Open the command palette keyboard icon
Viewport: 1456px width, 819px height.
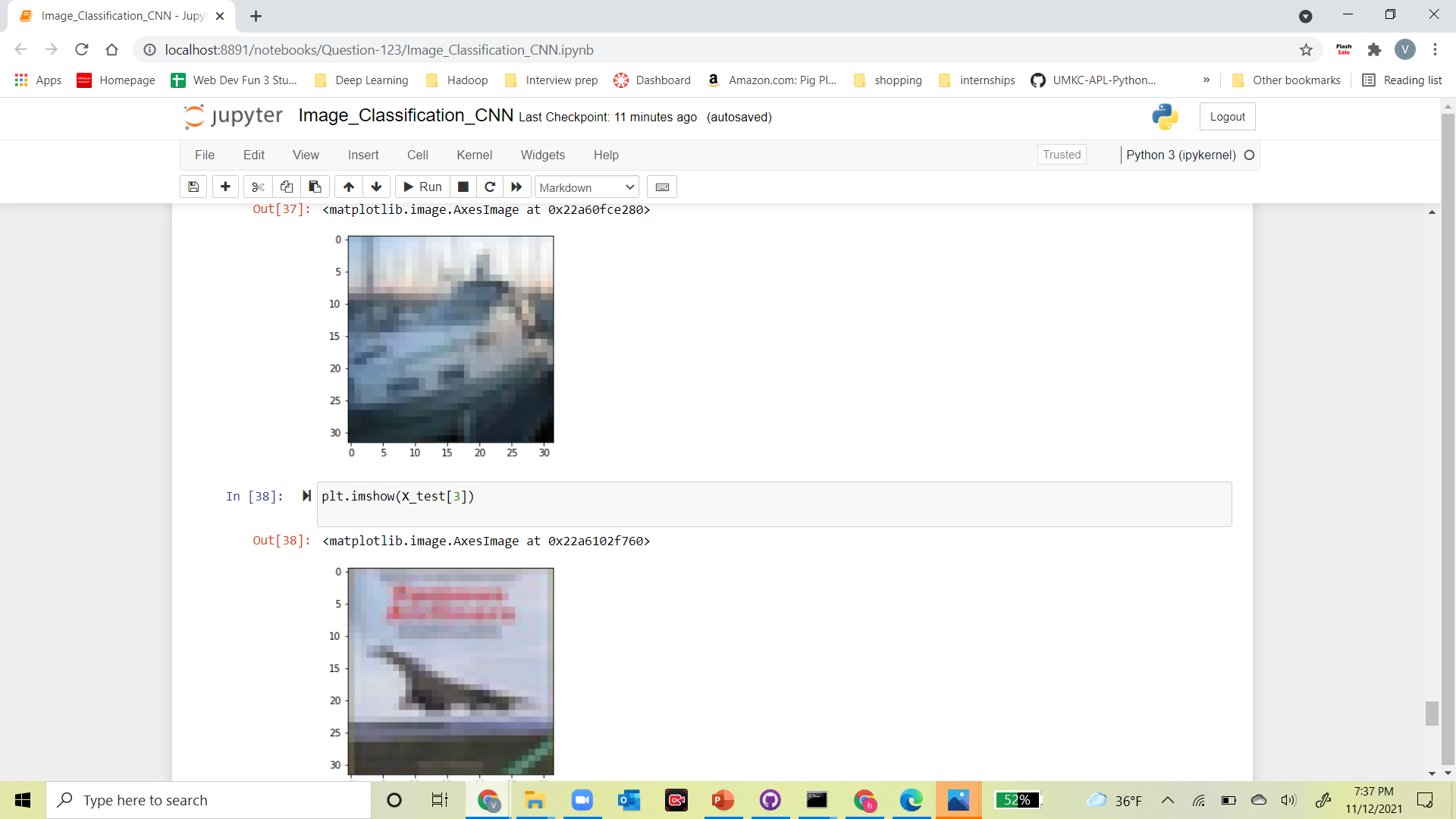point(662,187)
